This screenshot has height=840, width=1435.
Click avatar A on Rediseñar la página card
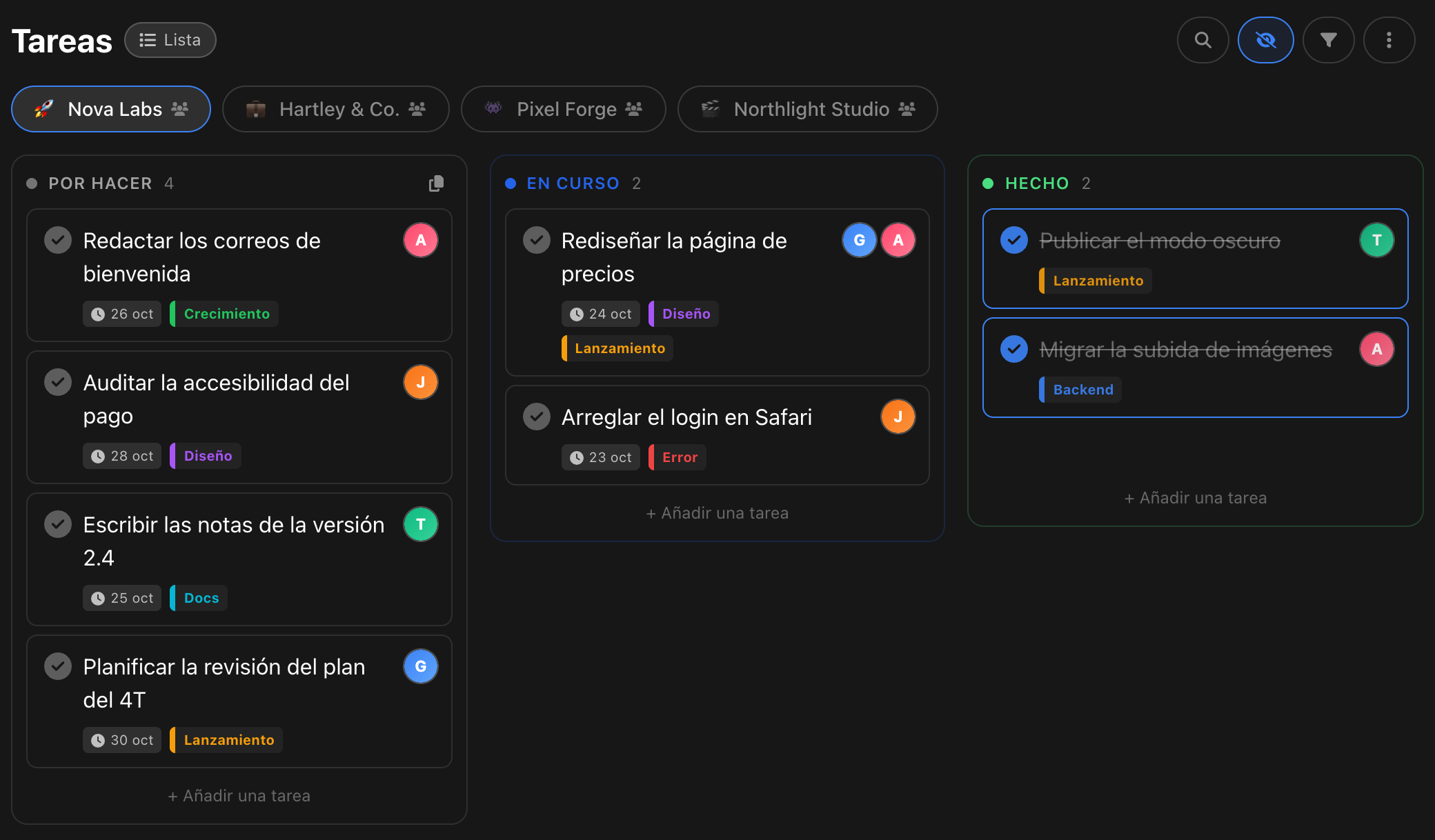click(x=898, y=240)
